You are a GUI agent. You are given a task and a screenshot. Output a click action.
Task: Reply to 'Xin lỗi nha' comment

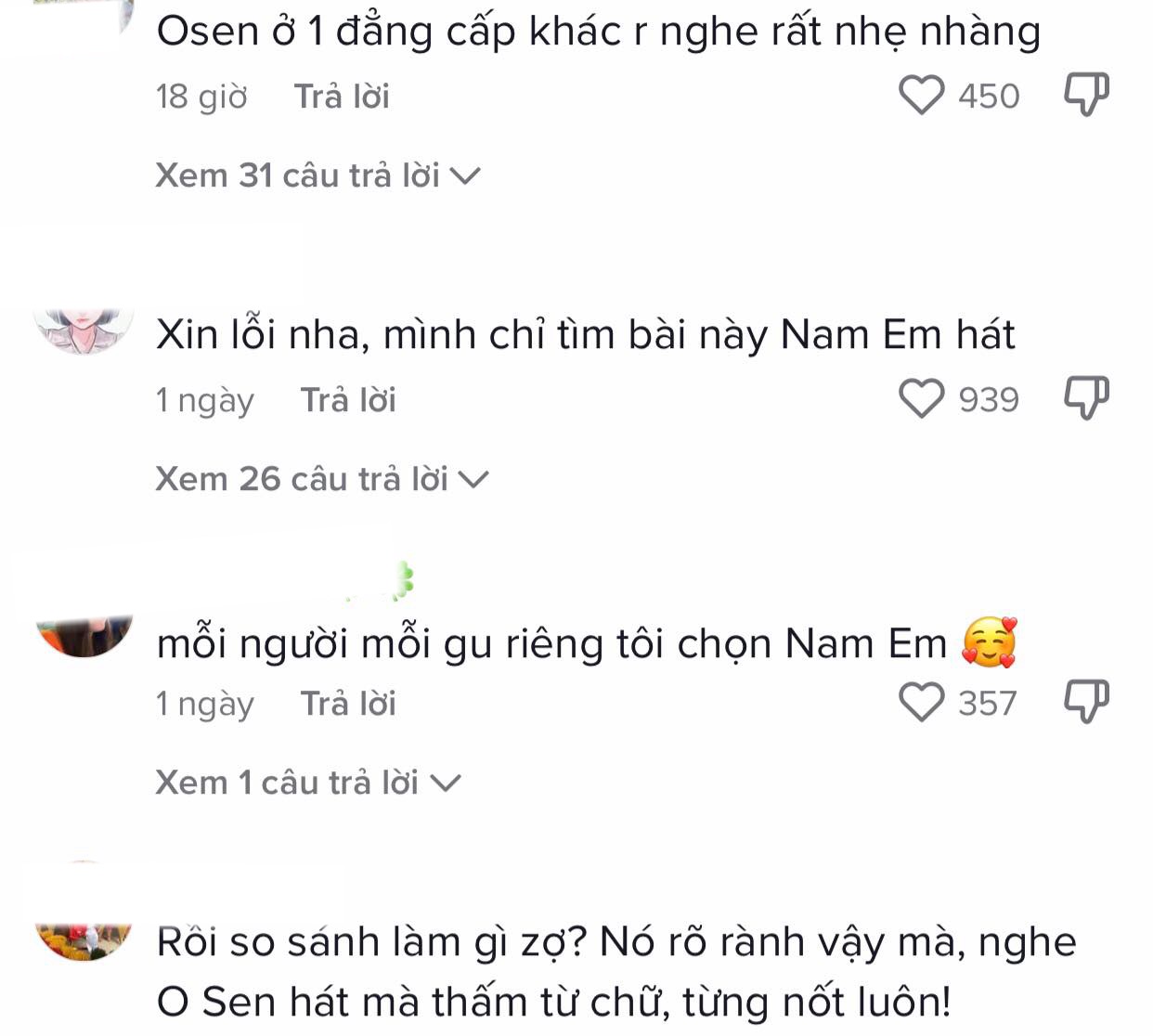click(x=348, y=400)
